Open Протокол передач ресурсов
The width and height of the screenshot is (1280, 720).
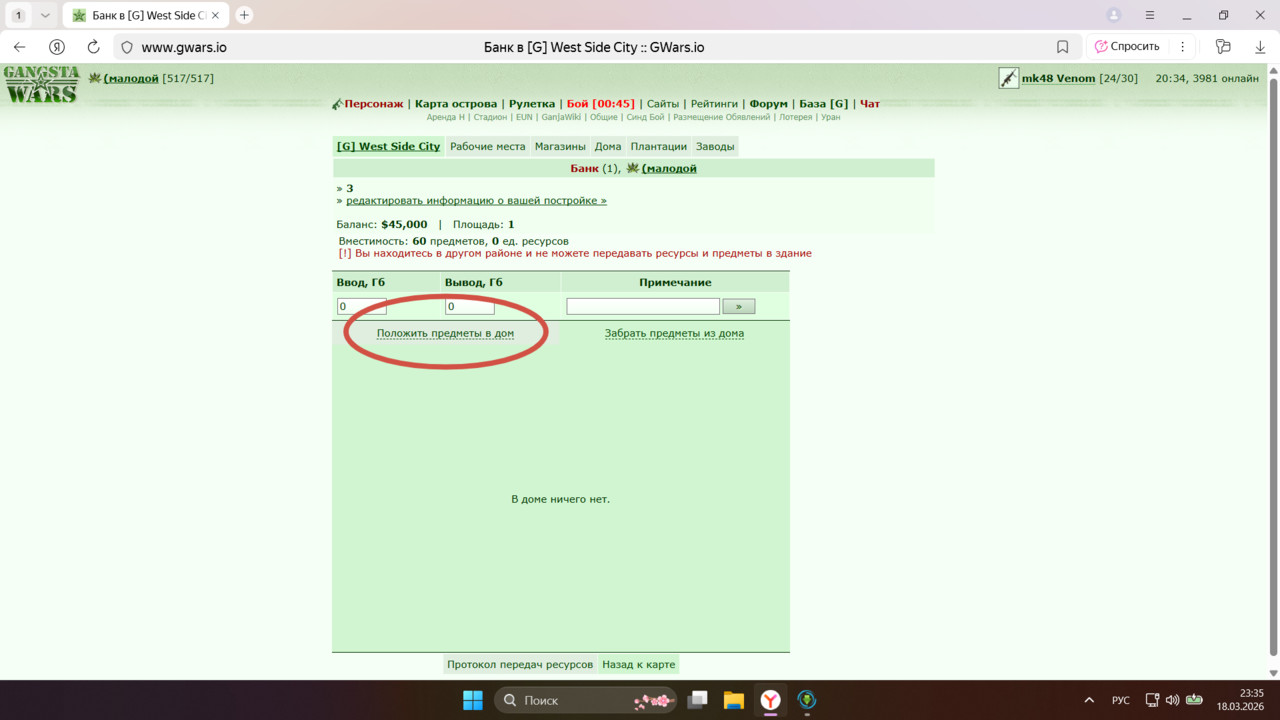pyautogui.click(x=520, y=664)
